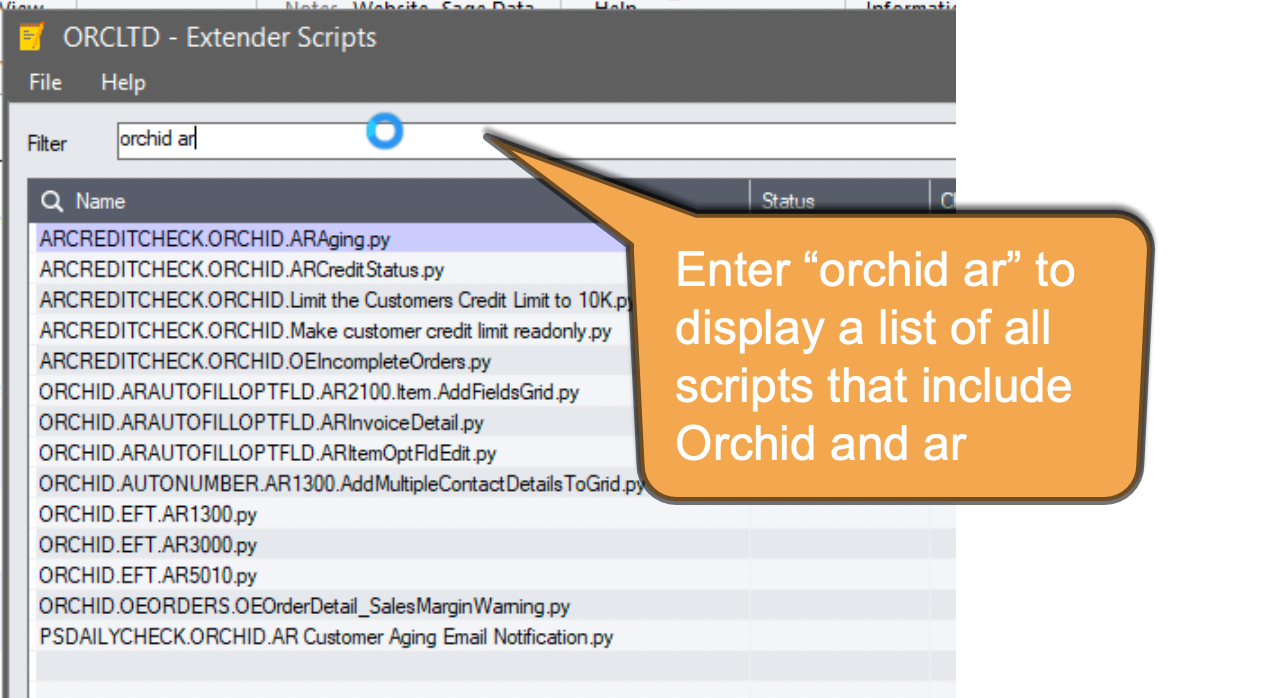Select ORCHID.ARAUTOFILLOPTFLD.ARItemOptFldEdit.py
The image size is (1264, 698).
267,453
